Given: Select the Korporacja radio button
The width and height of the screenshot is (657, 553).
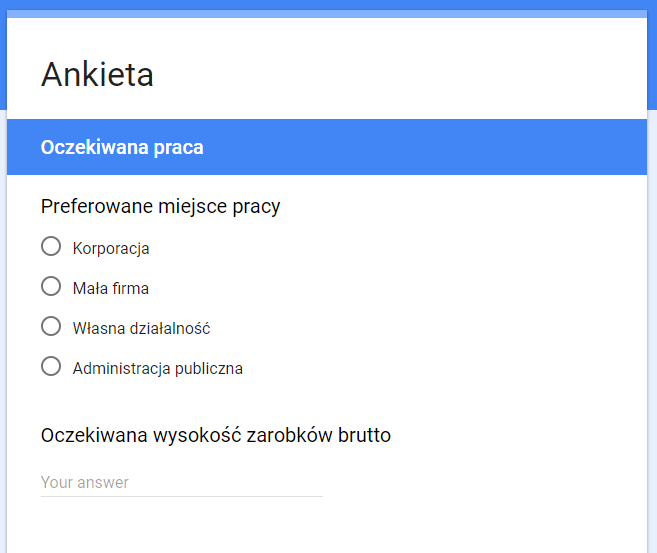Looking at the screenshot, I should 51,246.
